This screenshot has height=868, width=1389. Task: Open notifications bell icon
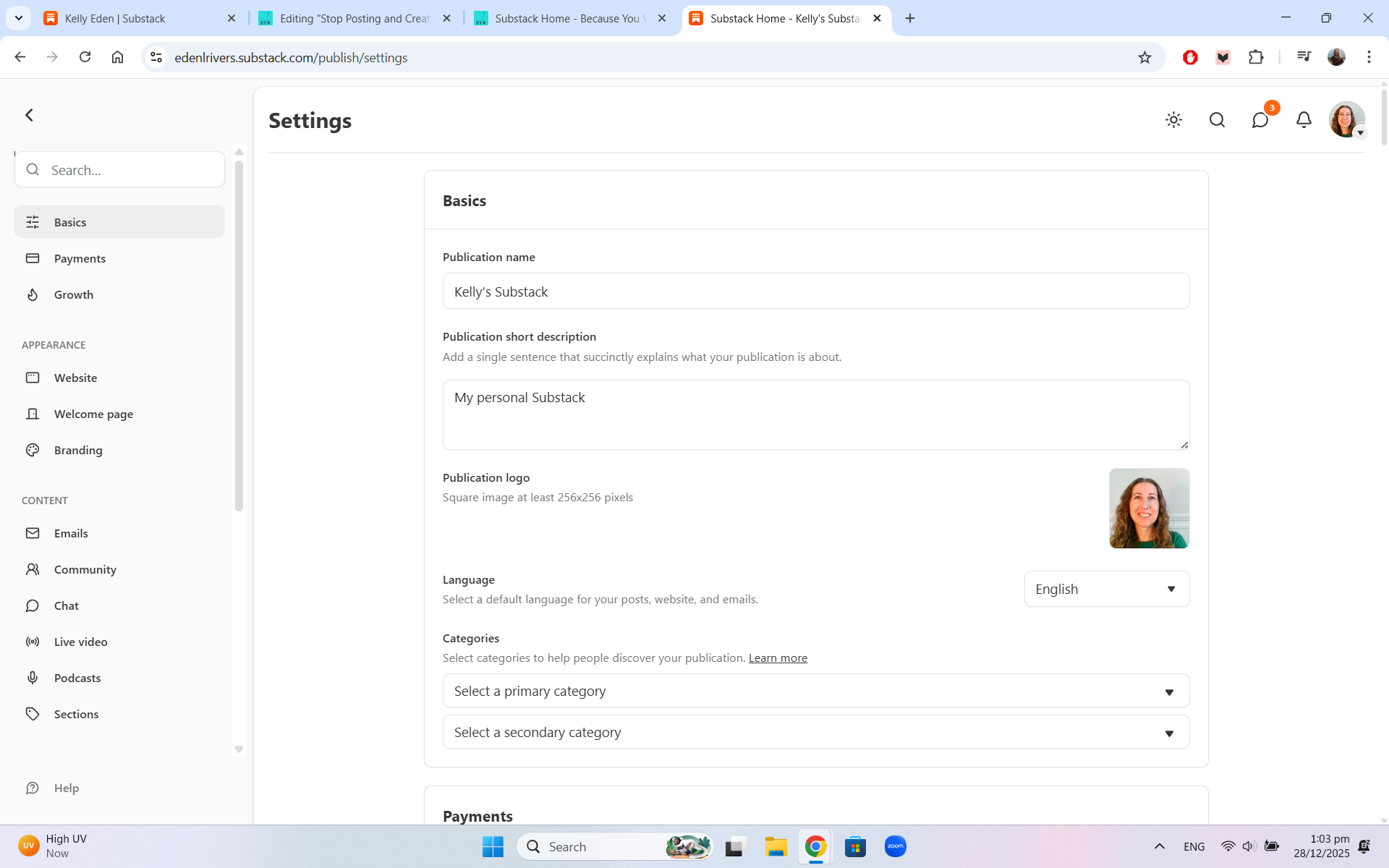click(x=1304, y=120)
